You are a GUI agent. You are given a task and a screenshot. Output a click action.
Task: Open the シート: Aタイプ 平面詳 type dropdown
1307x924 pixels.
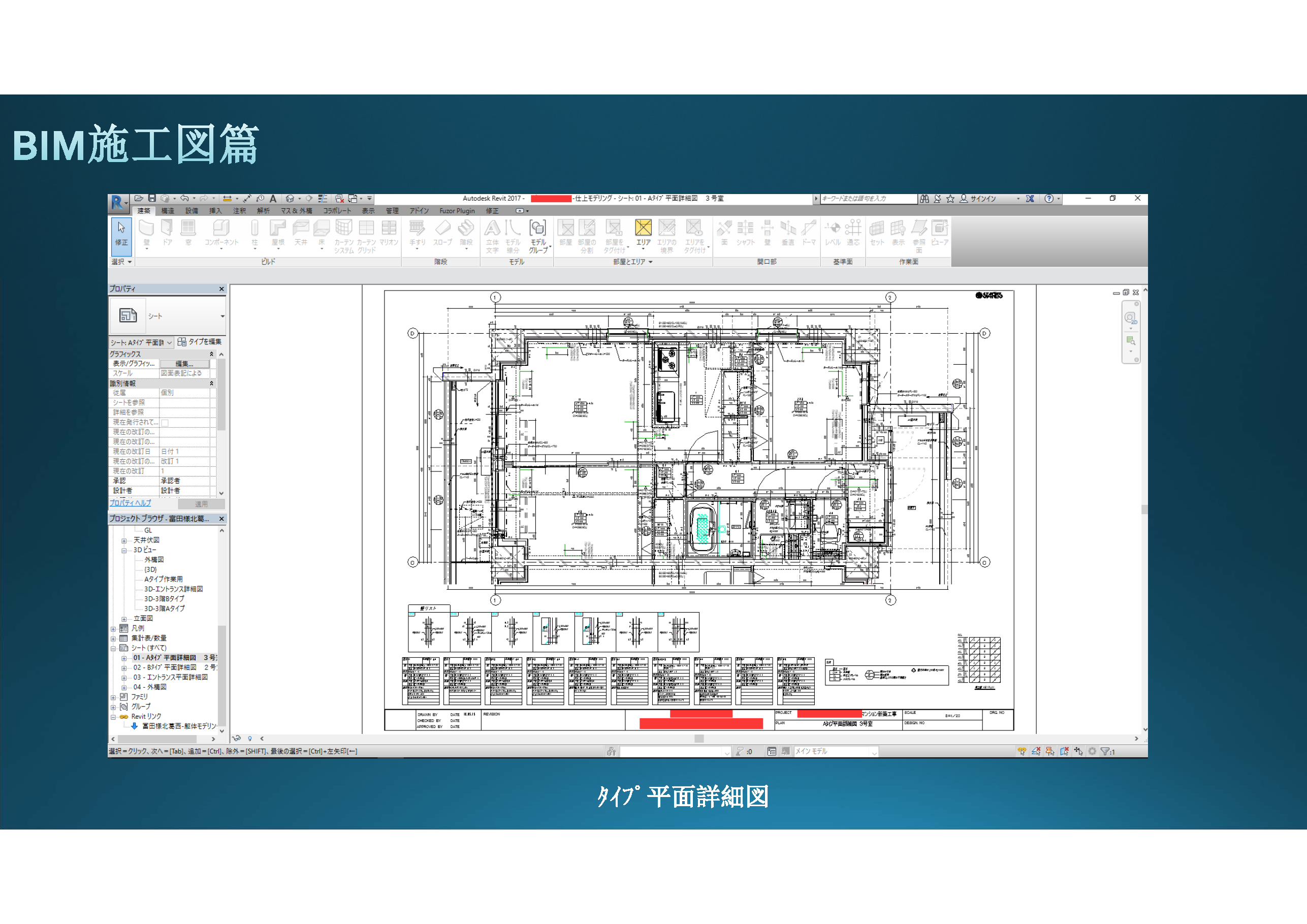coord(169,343)
